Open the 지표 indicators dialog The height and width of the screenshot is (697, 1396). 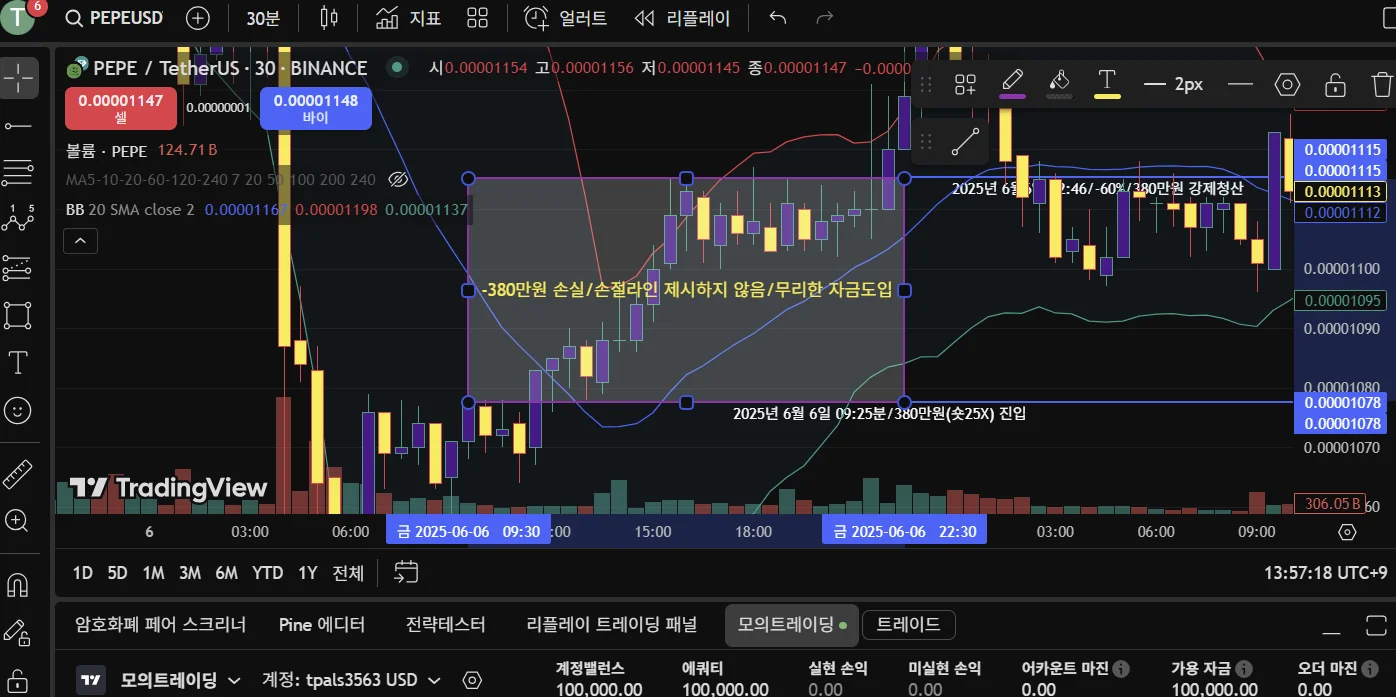tap(409, 18)
